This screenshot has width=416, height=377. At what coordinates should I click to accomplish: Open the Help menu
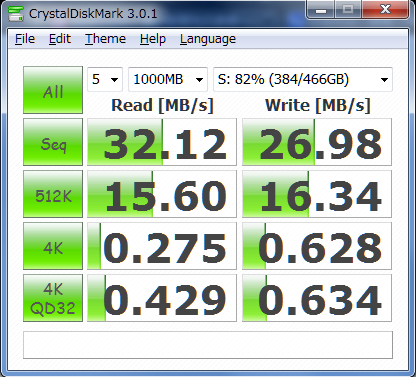coord(153,39)
